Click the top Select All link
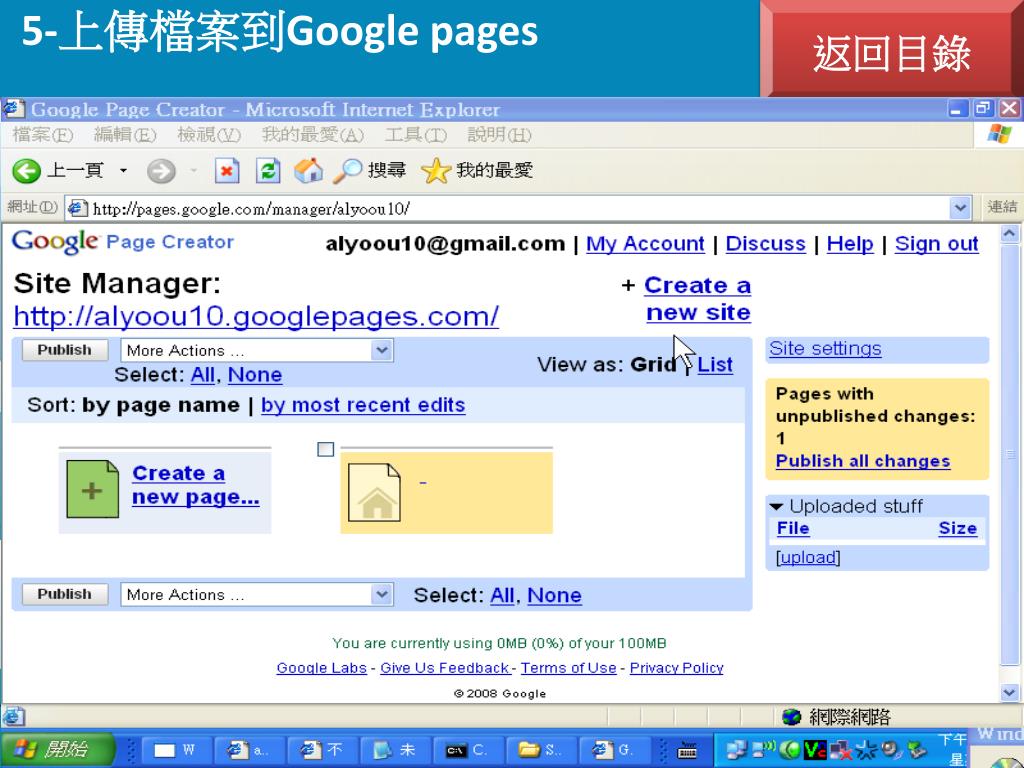The image size is (1024, 768). click(x=202, y=375)
